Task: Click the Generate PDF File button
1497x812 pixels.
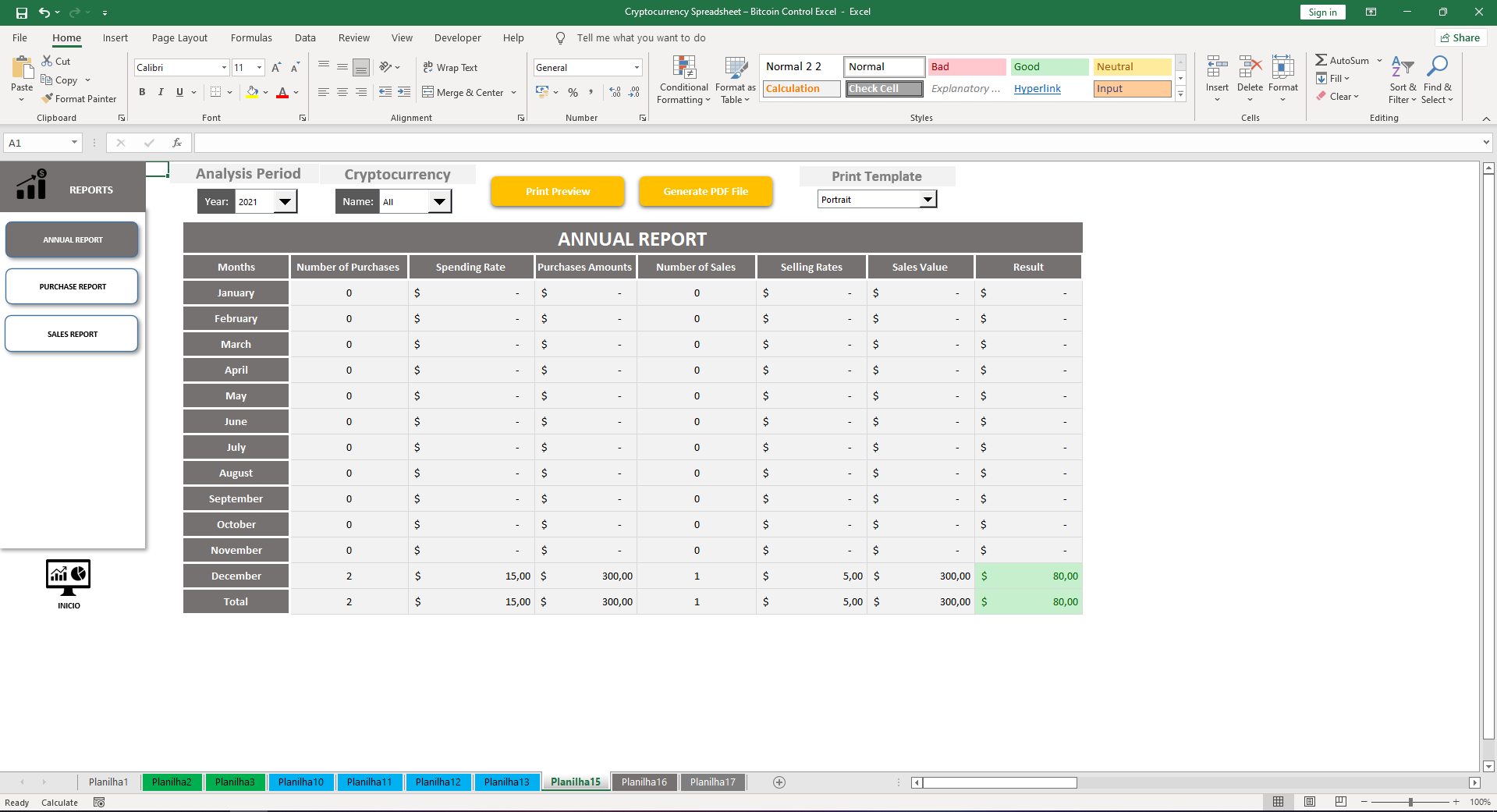Action: (x=705, y=192)
